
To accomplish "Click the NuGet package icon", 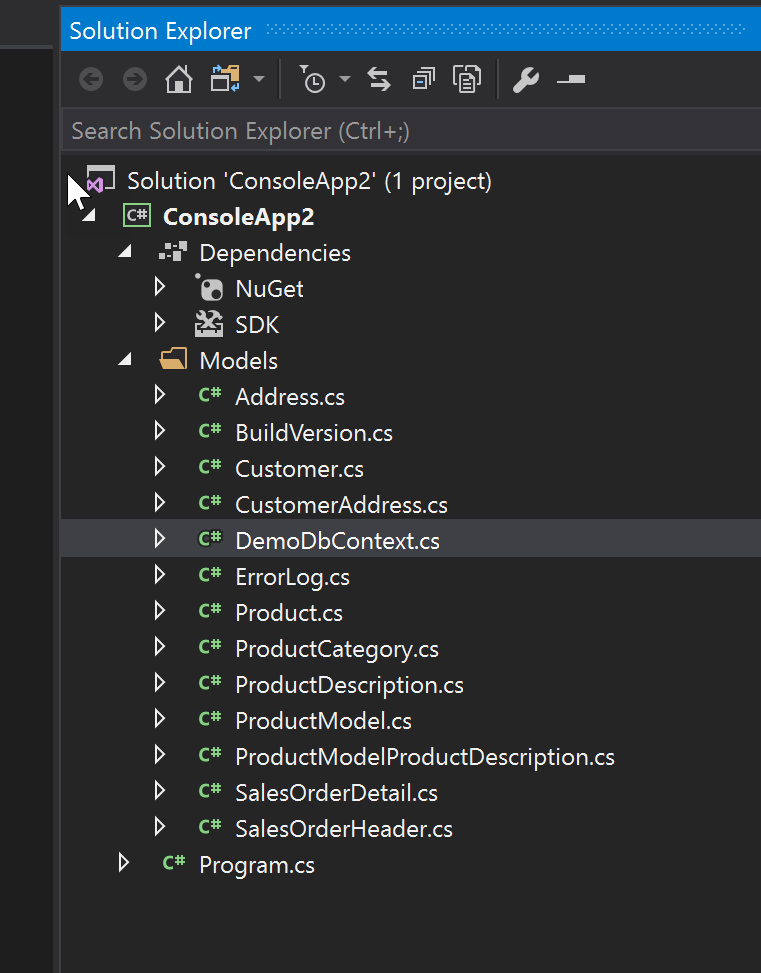I will pyautogui.click(x=209, y=288).
